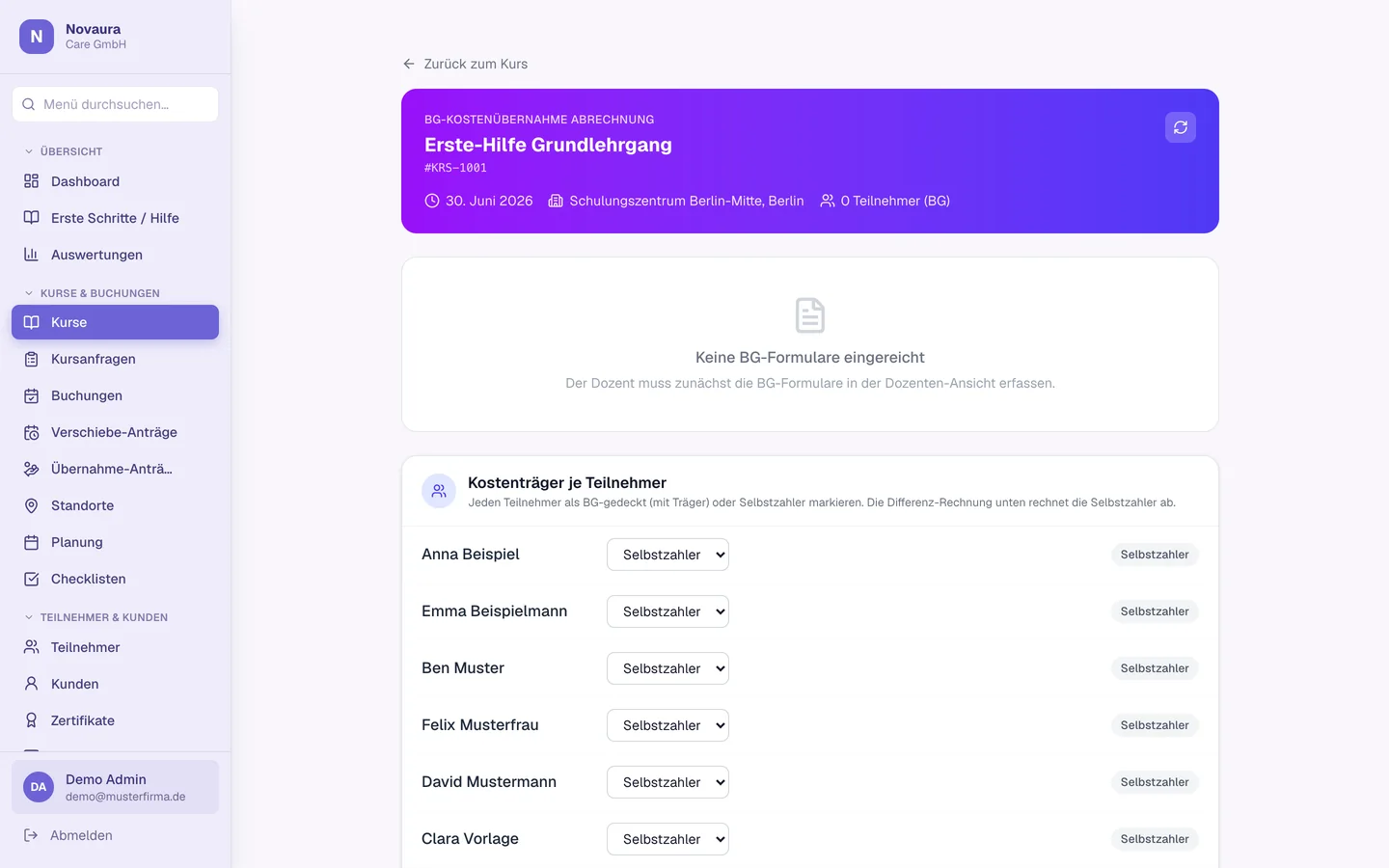Click the Abmelden button

click(115, 835)
